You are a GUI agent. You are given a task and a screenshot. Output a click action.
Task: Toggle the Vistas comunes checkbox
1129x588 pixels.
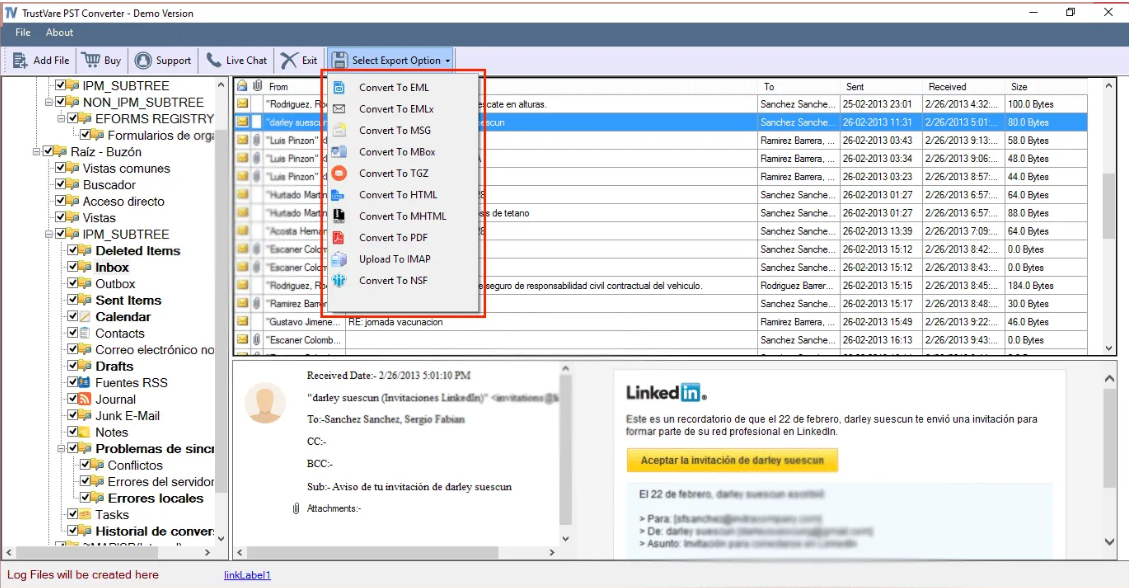[x=60, y=168]
